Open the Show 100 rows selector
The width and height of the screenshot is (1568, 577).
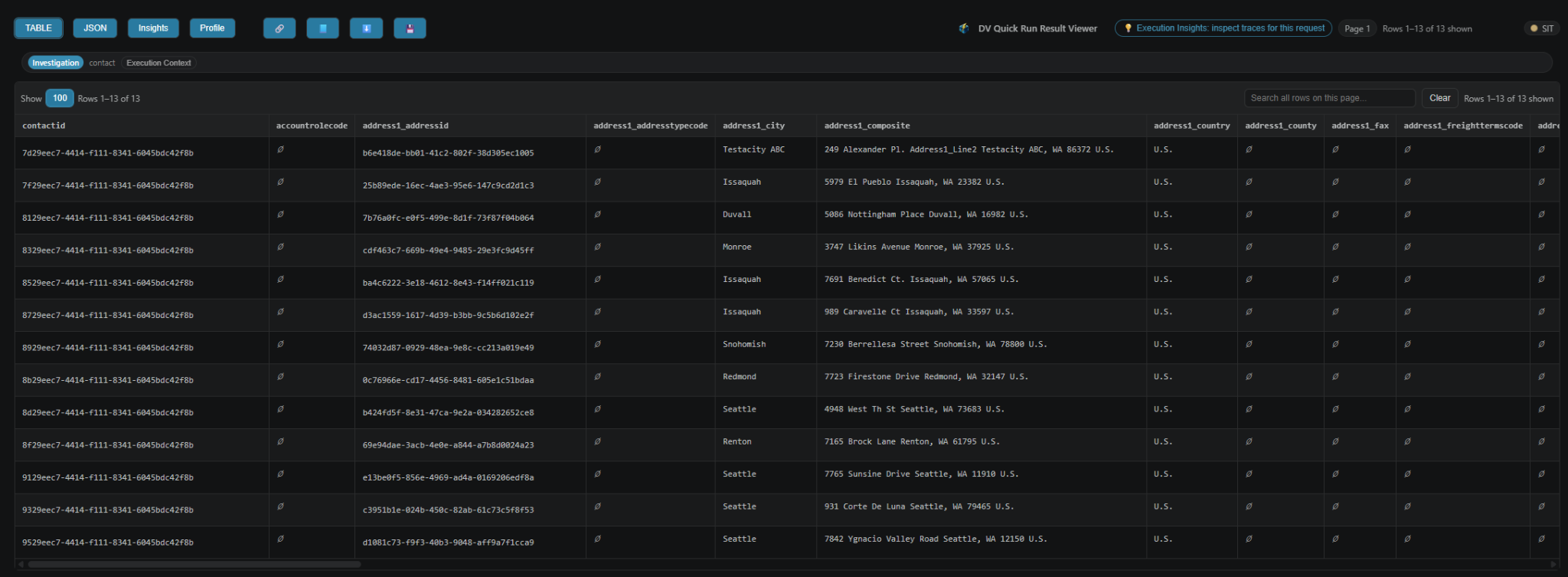pos(60,98)
